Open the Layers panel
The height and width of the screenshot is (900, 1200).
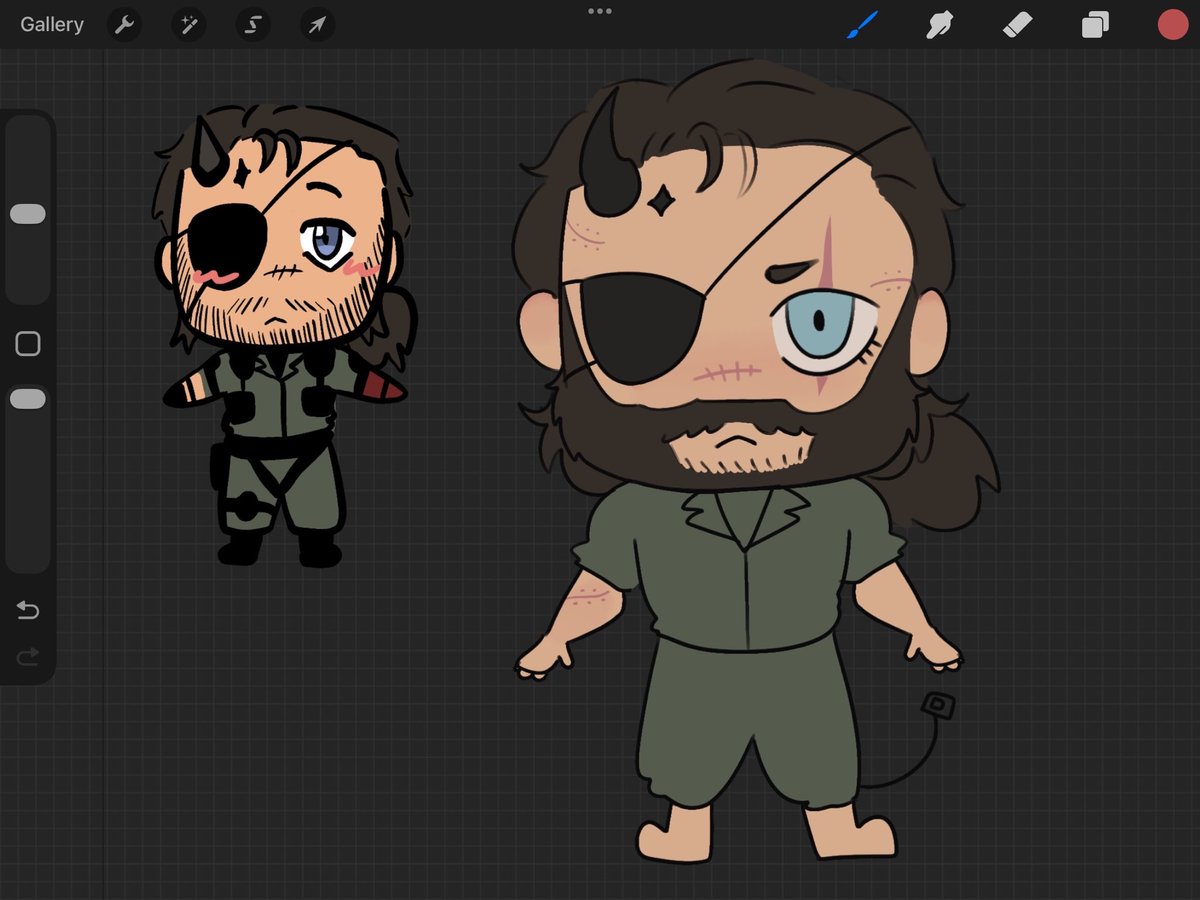tap(1095, 25)
